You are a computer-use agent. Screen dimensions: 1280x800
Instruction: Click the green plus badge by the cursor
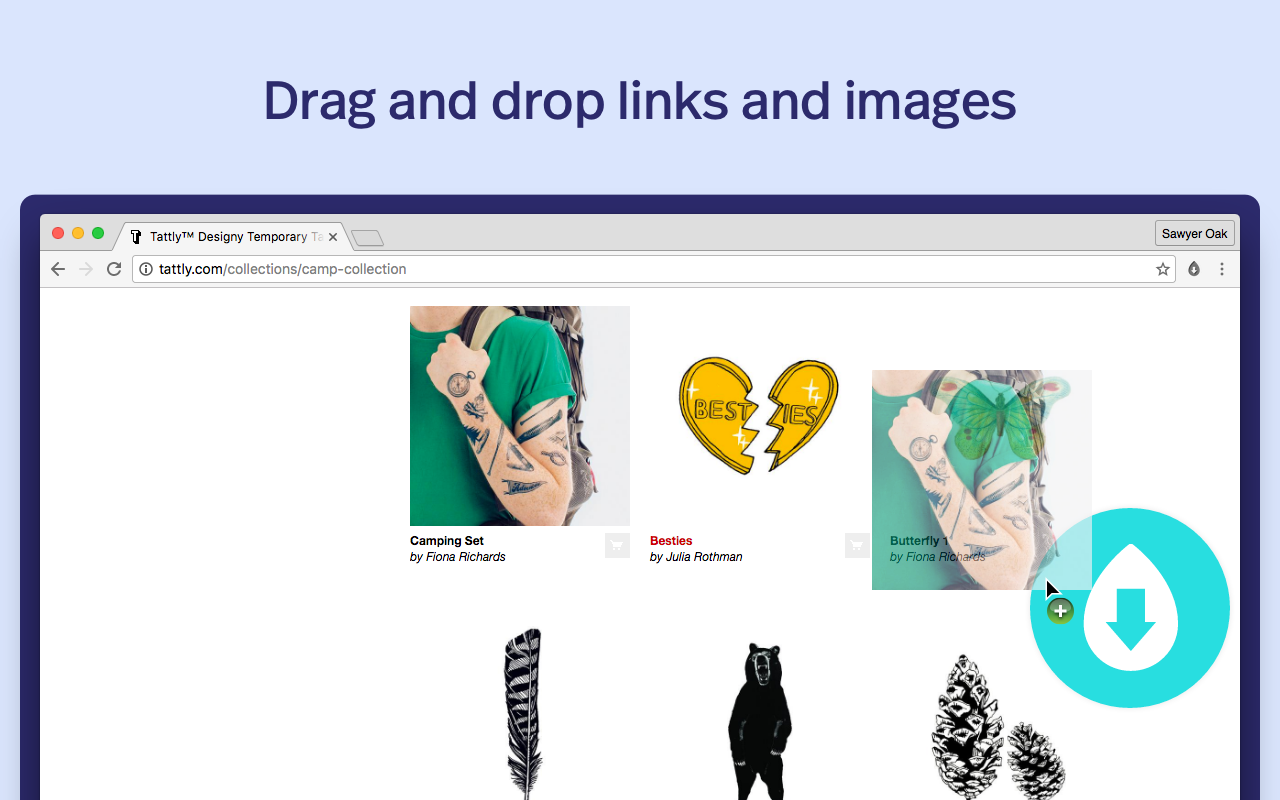(x=1060, y=610)
